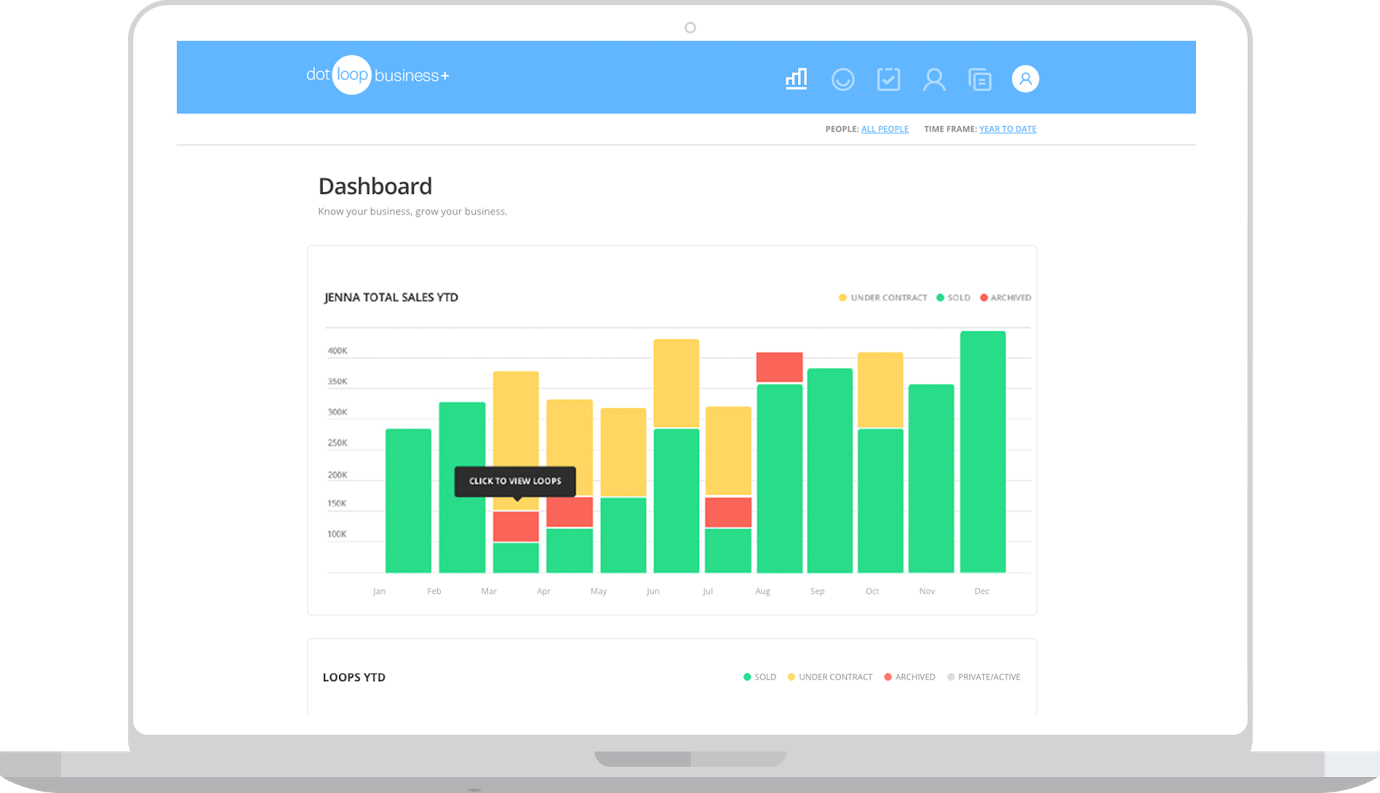Click the green ARCHIVED color dot swatch
The image size is (1380, 793).
tap(985, 297)
